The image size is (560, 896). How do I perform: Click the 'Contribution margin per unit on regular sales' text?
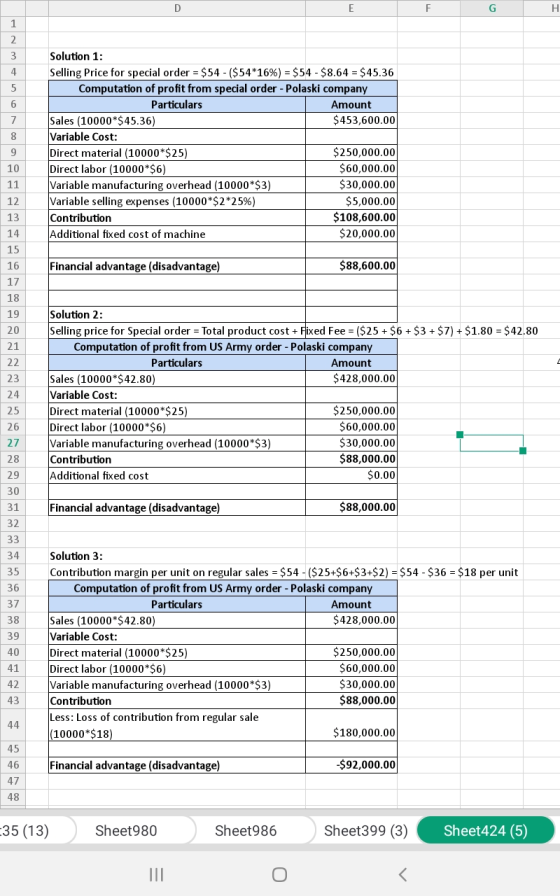[284, 572]
